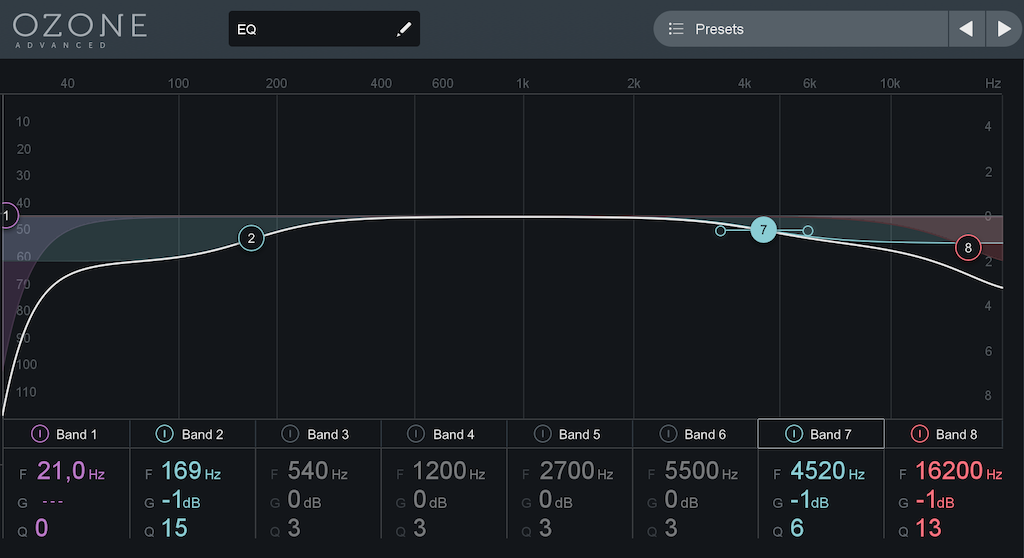Go to previous preset with left arrow
1024x558 pixels.
(x=966, y=29)
